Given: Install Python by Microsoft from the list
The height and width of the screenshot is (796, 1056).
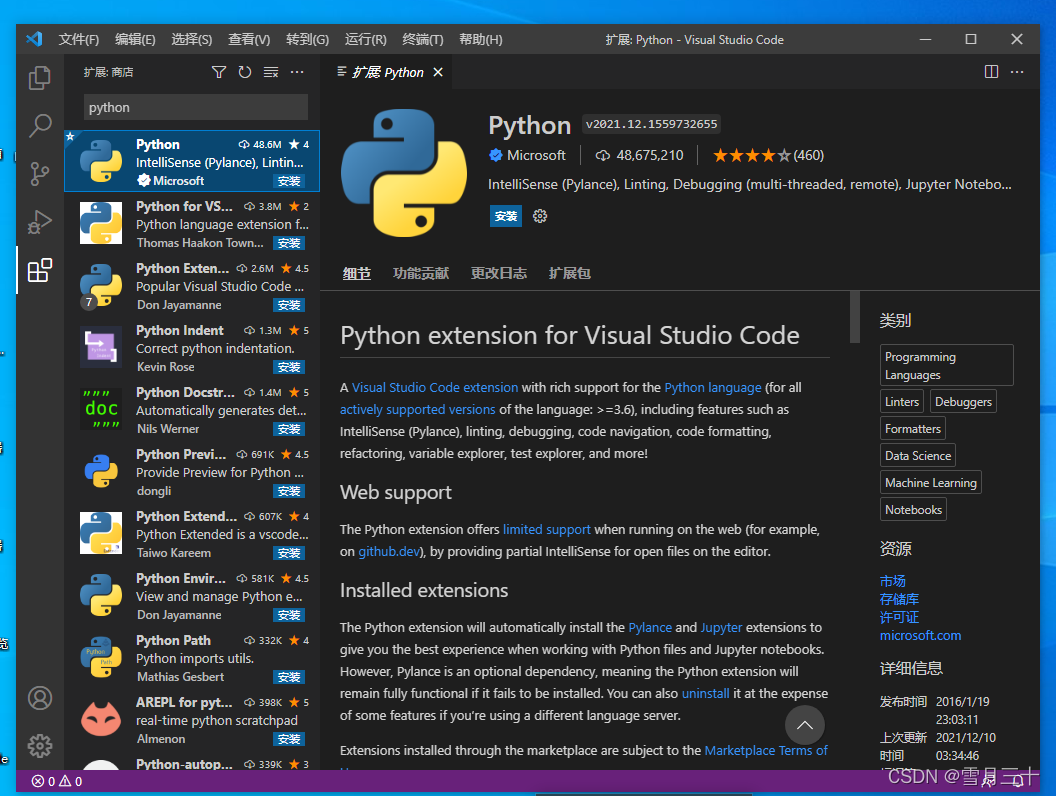Looking at the screenshot, I should 289,181.
